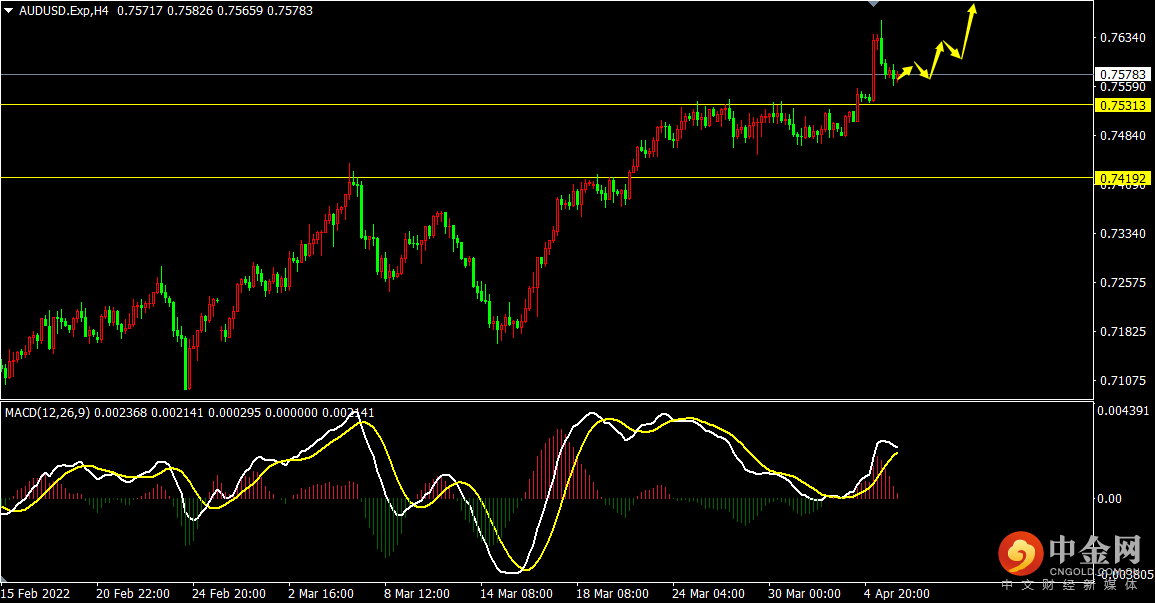Screen dimensions: 1155x603
Task: Click the 24 Feb 20:00 time label
Action: pyautogui.click(x=229, y=593)
